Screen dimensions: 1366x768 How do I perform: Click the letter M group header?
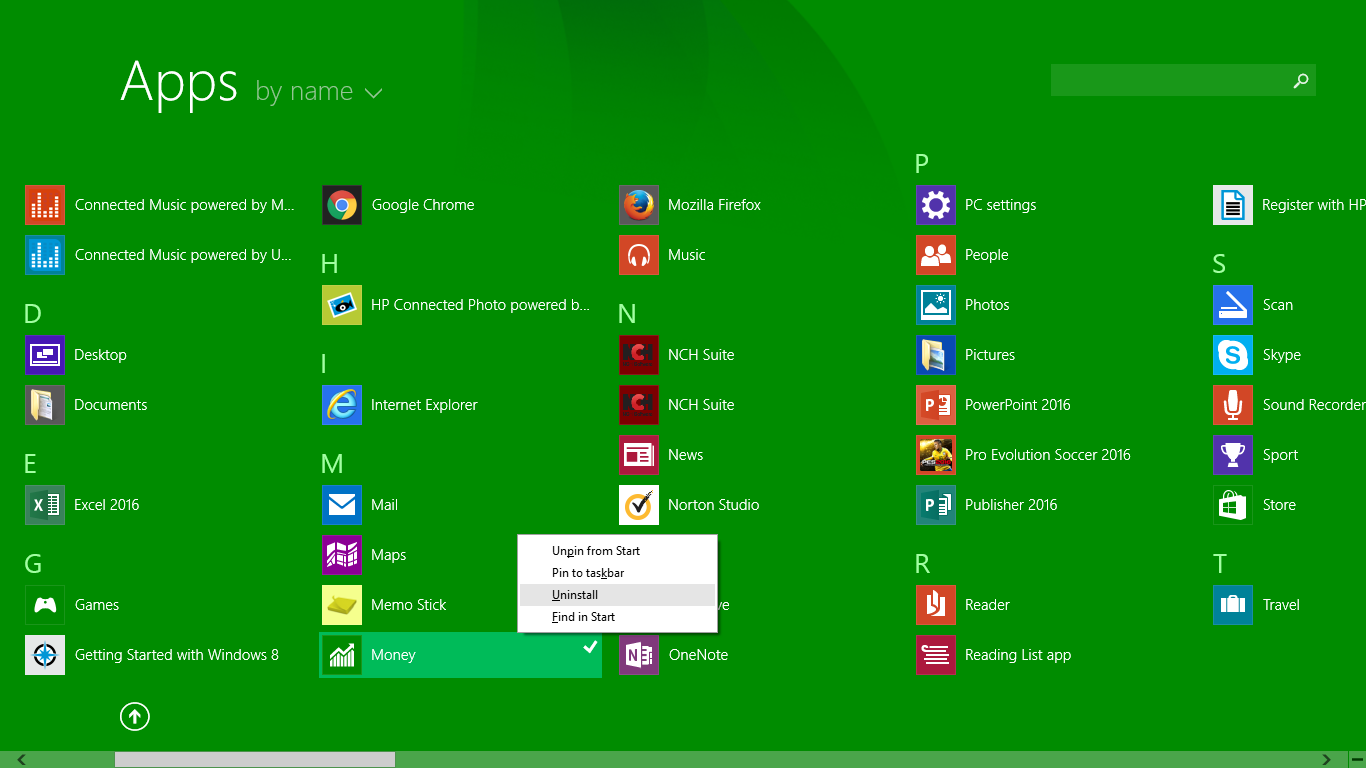(x=332, y=464)
